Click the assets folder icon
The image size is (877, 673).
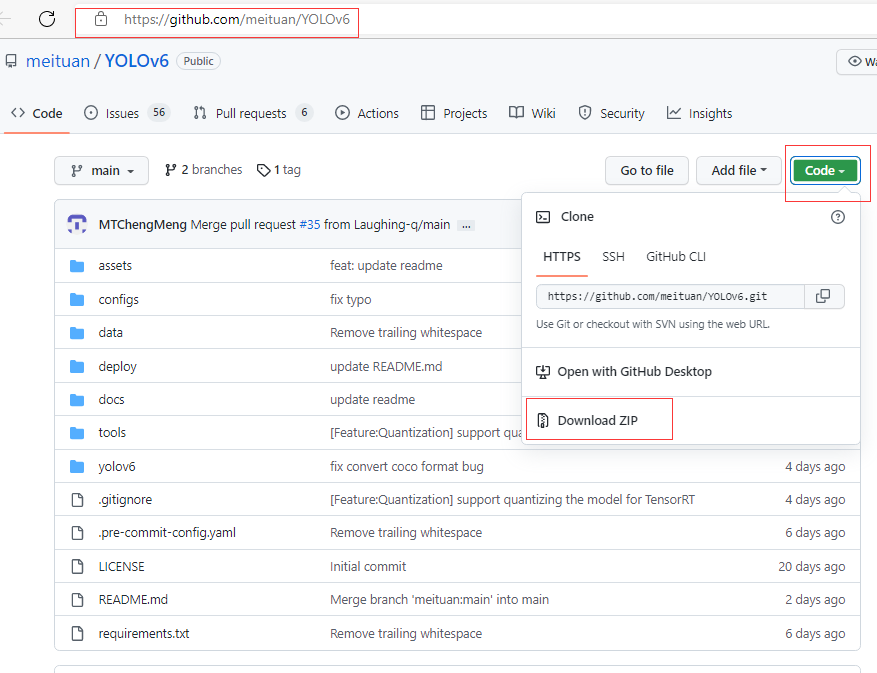[77, 266]
